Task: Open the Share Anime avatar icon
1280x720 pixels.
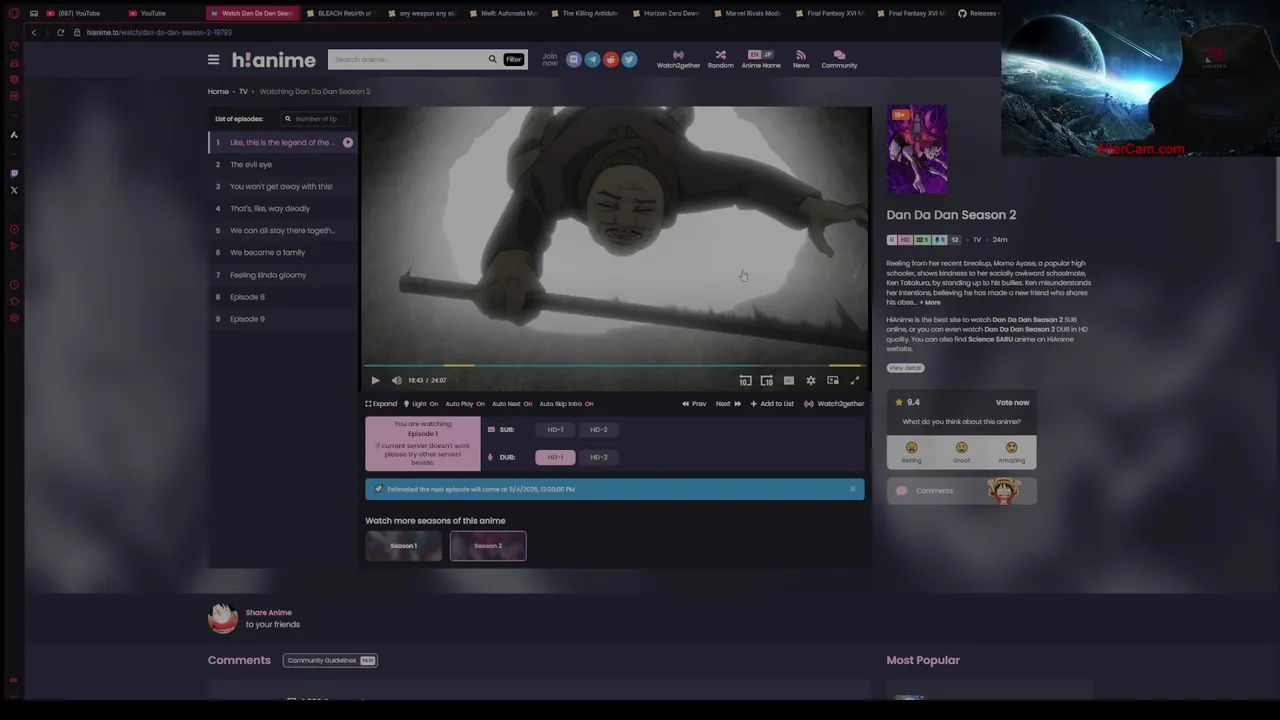Action: 223,618
